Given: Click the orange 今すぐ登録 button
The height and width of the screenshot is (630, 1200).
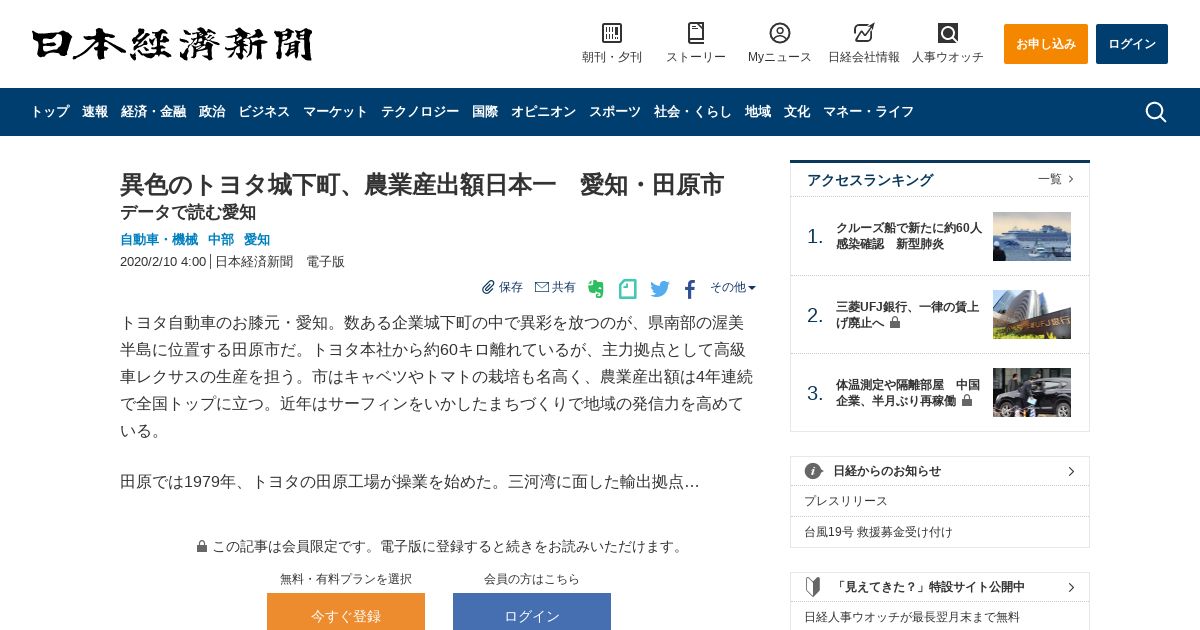Looking at the screenshot, I should 346,612.
